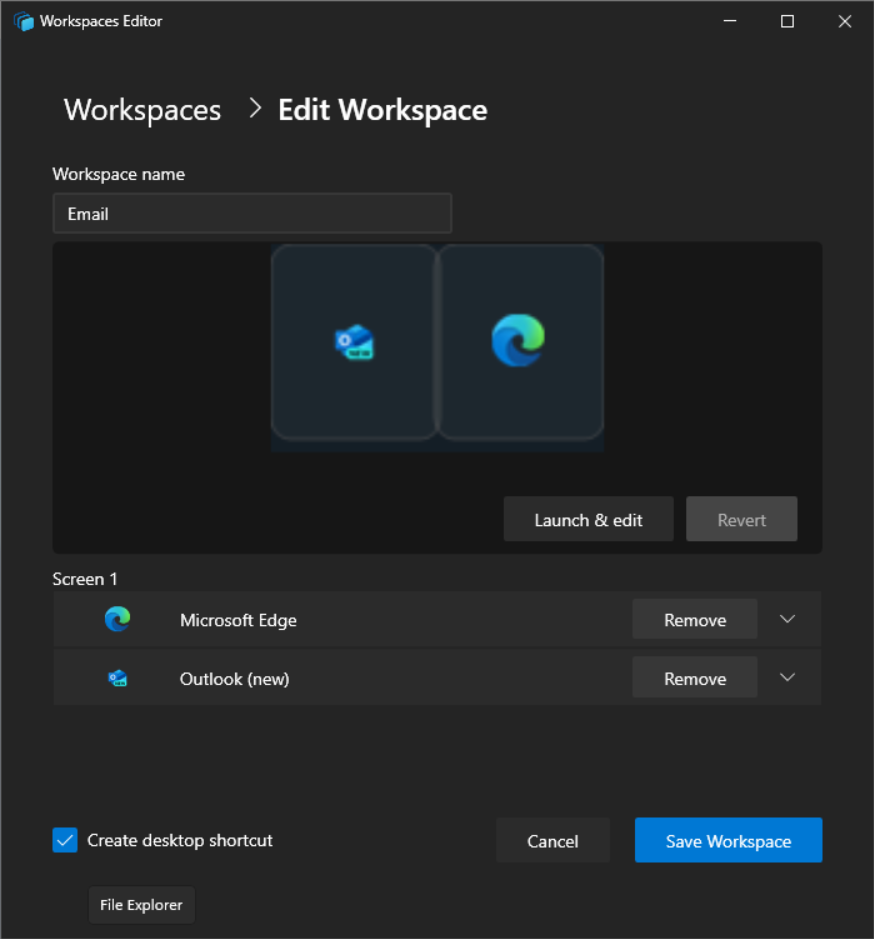Screen dimensions: 874x939
Task: Click the breadcrumb chevron separator
Action: click(x=255, y=108)
